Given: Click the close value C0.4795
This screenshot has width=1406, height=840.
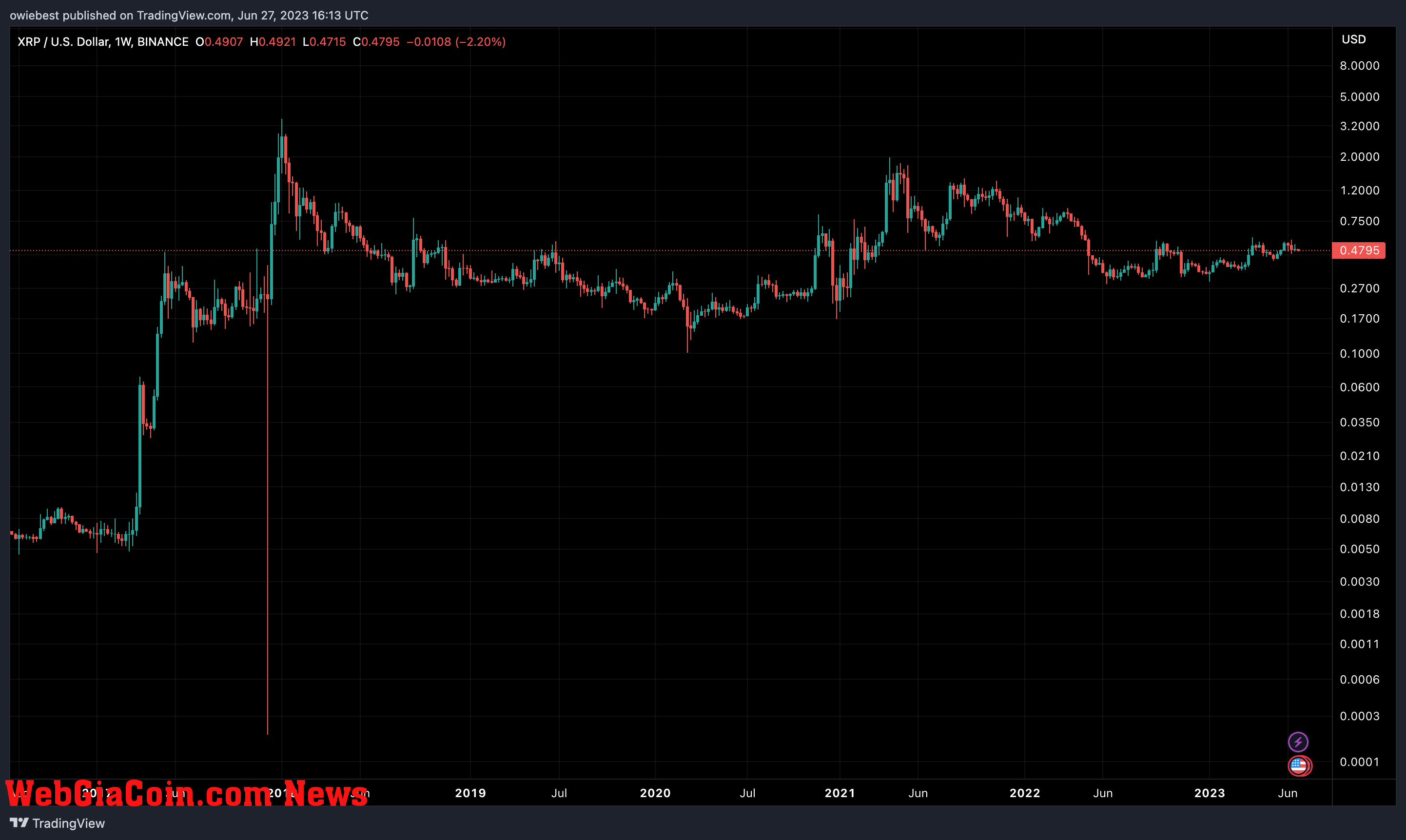Looking at the screenshot, I should pos(376,42).
